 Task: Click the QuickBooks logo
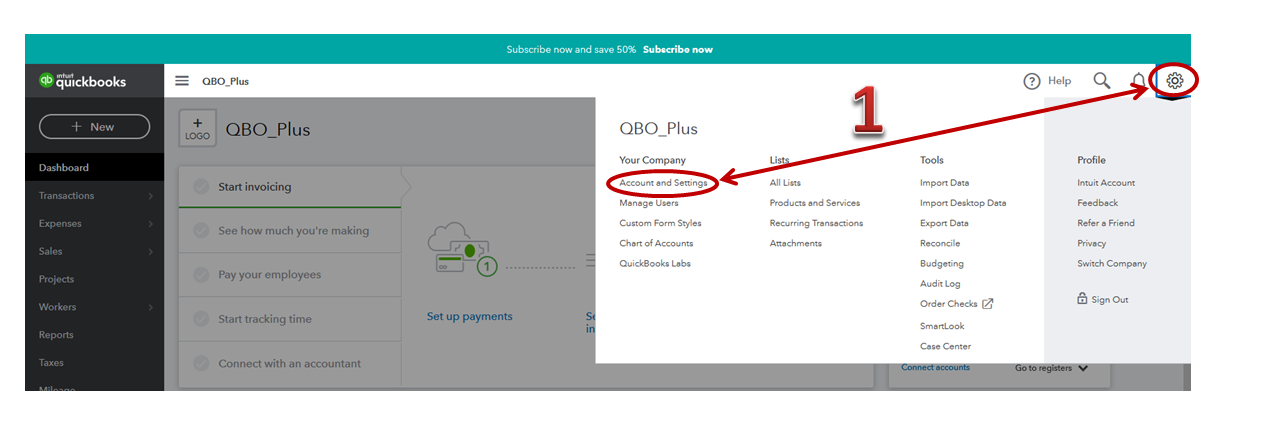pos(83,81)
